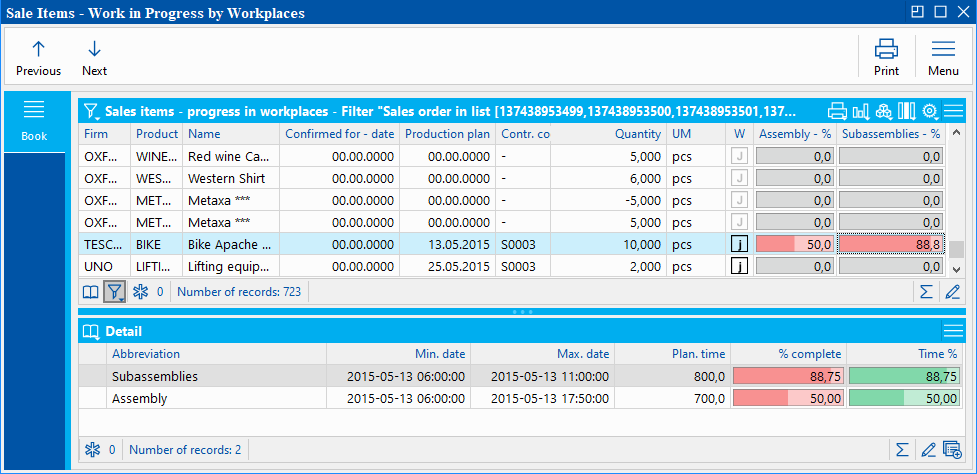The image size is (977, 474).
Task: Open the Detail panel hamburger menu
Action: [953, 331]
